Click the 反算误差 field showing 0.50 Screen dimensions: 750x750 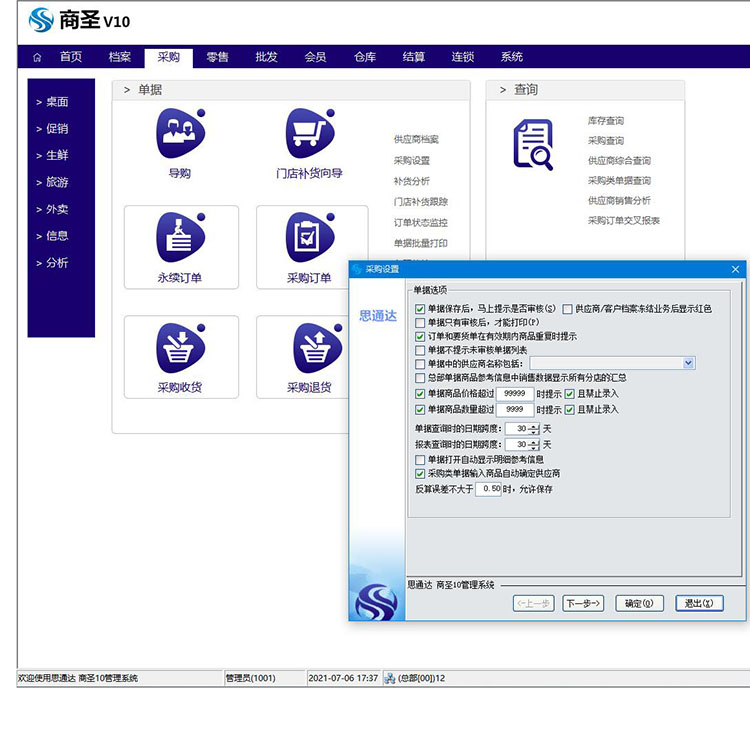pyautogui.click(x=488, y=489)
